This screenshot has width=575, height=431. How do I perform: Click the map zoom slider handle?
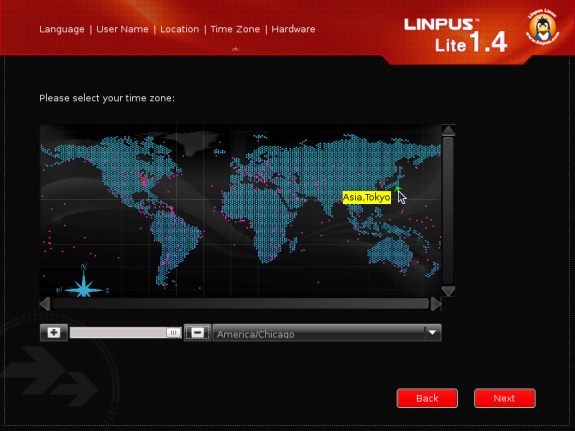(x=173, y=333)
